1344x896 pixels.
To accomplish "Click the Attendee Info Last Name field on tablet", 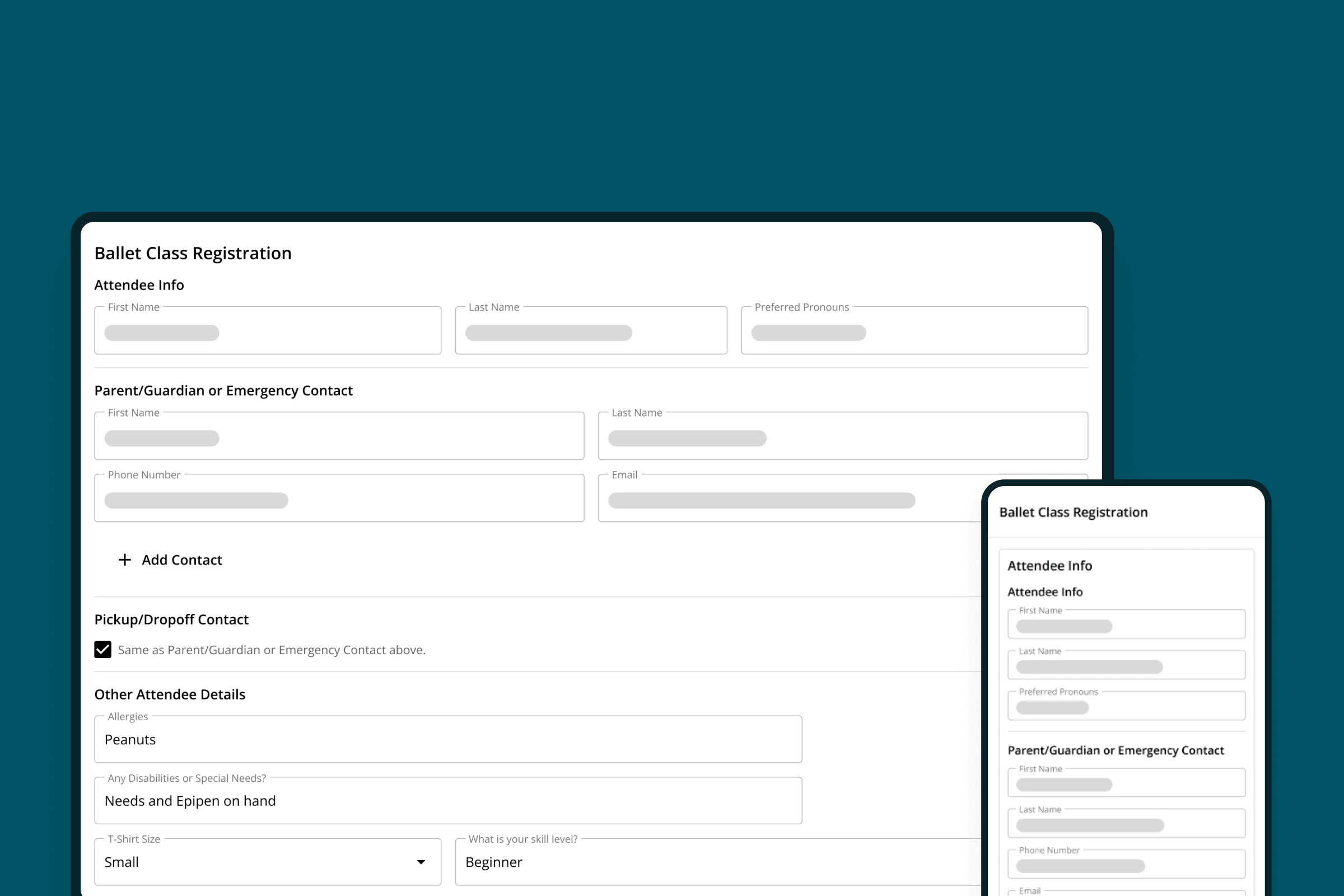I will 591,330.
